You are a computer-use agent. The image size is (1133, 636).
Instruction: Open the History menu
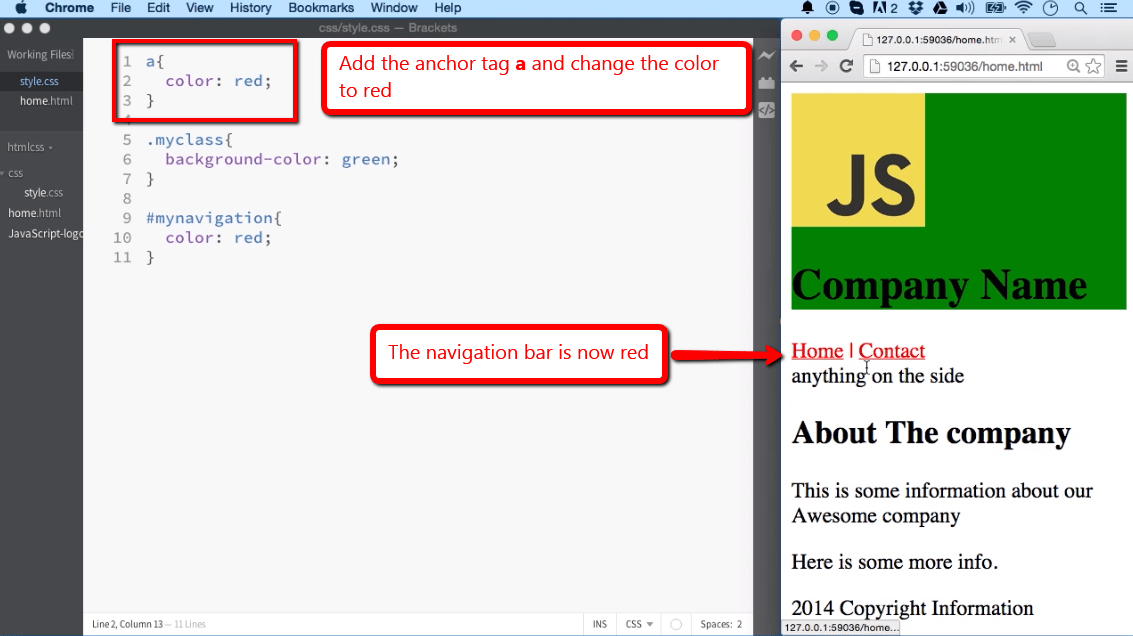(x=250, y=8)
